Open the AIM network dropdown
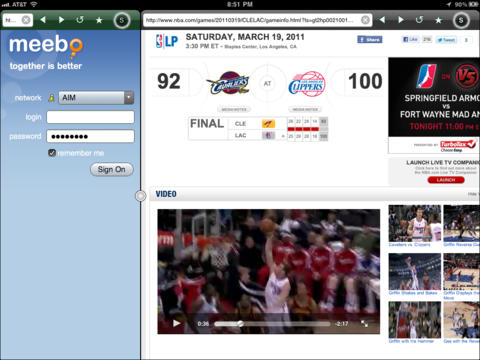 (x=96, y=98)
